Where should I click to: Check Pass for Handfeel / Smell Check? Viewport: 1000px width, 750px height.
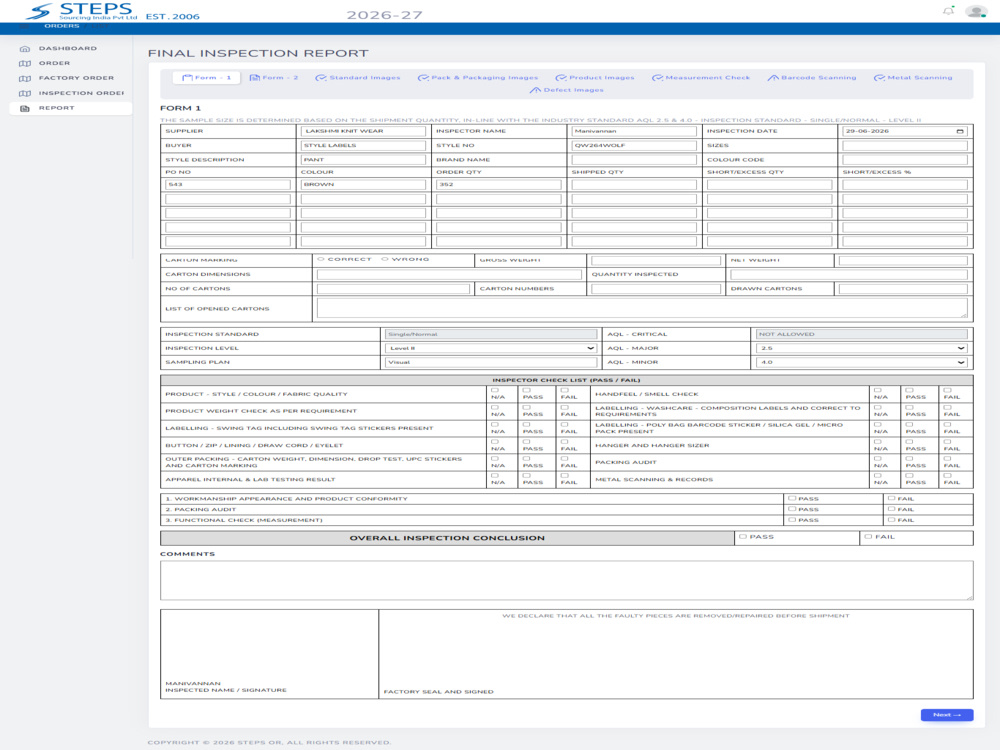click(x=909, y=390)
